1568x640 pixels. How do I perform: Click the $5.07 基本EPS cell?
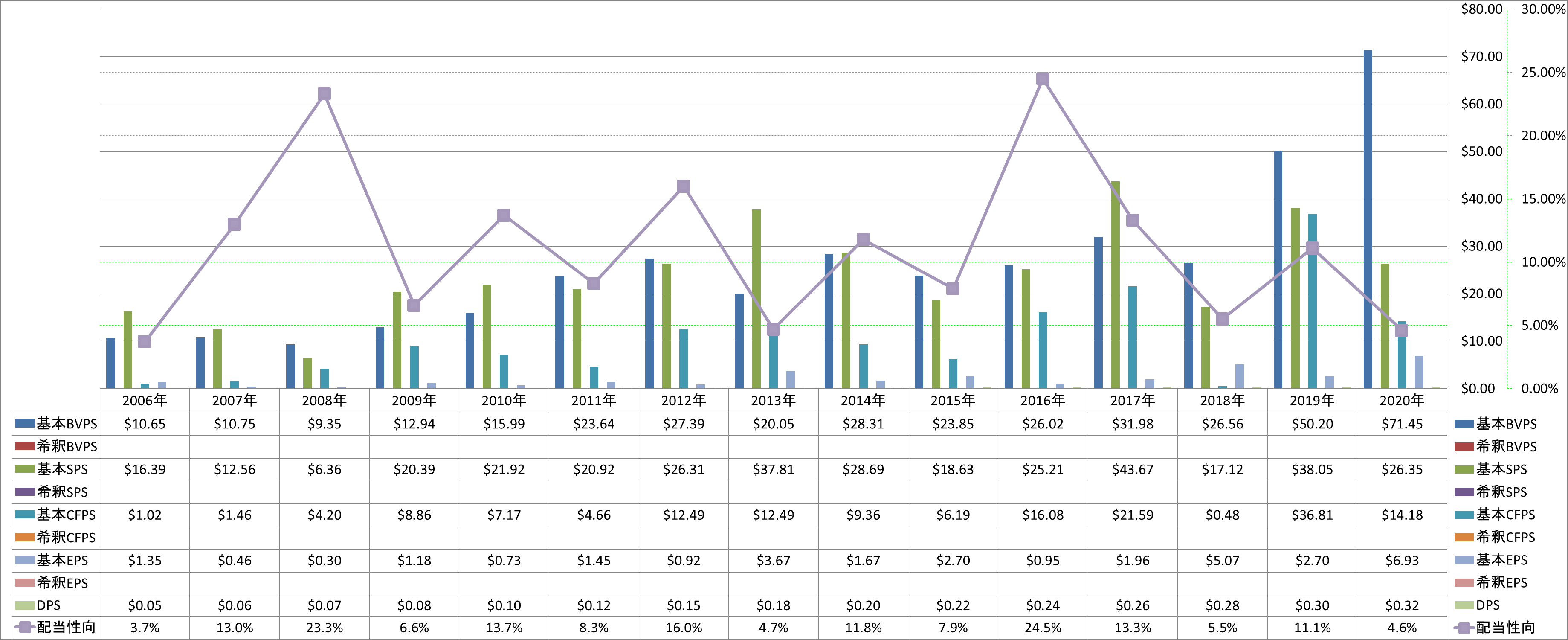[1222, 560]
